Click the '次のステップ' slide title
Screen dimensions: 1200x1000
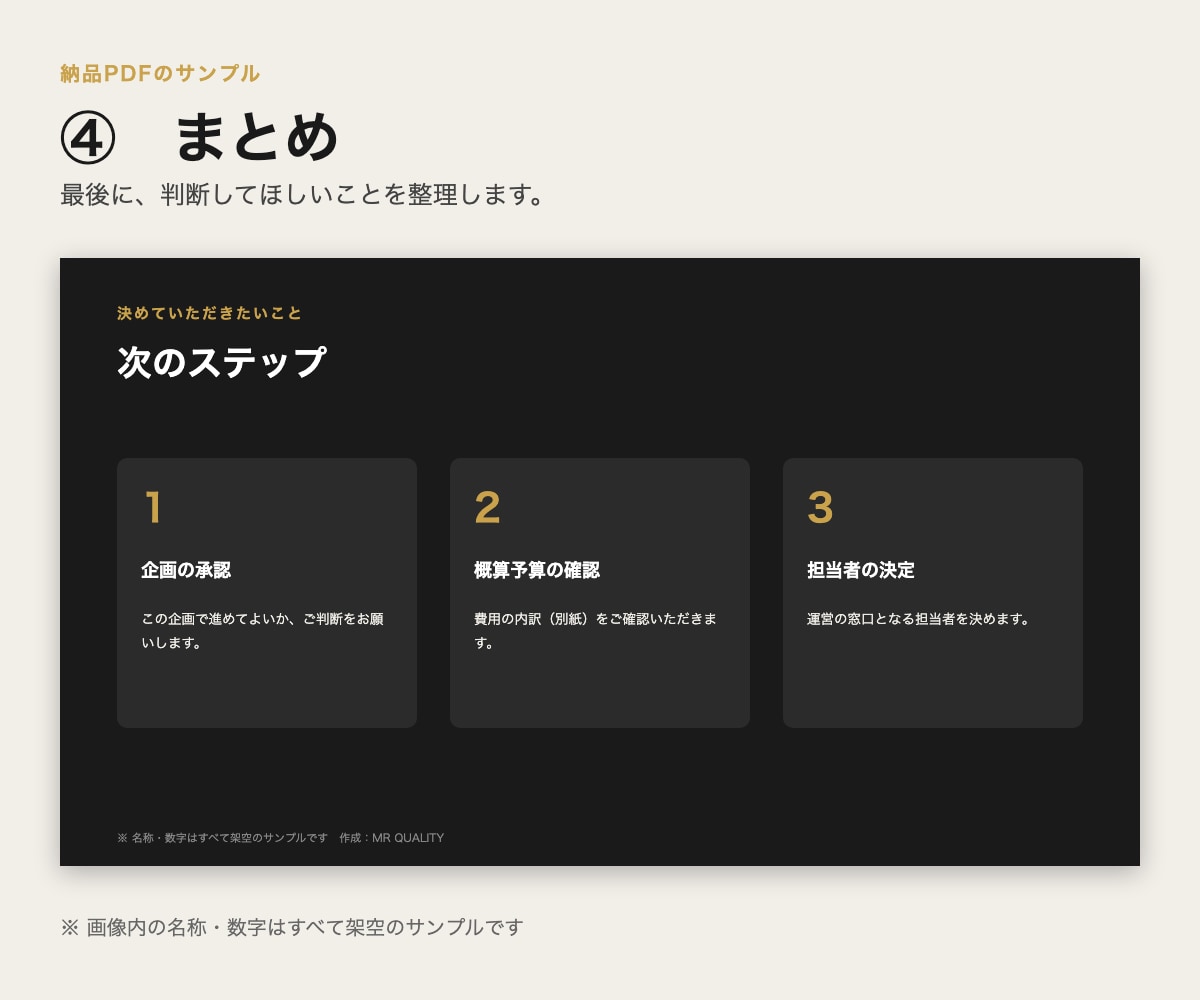(x=222, y=362)
